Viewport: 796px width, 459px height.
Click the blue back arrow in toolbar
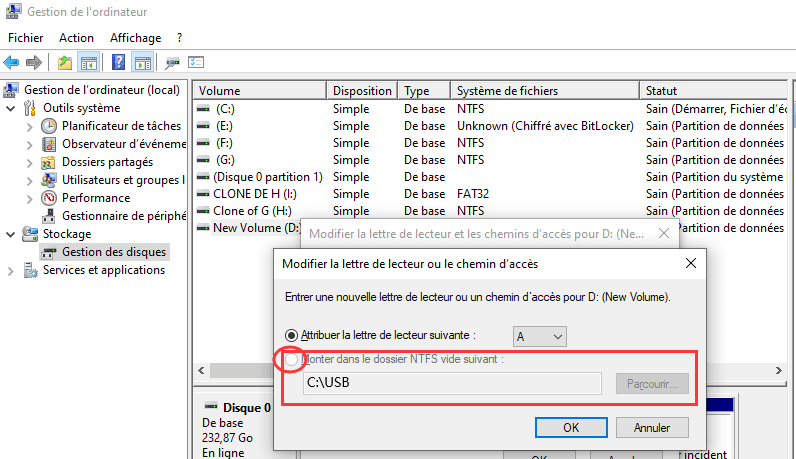click(x=11, y=63)
